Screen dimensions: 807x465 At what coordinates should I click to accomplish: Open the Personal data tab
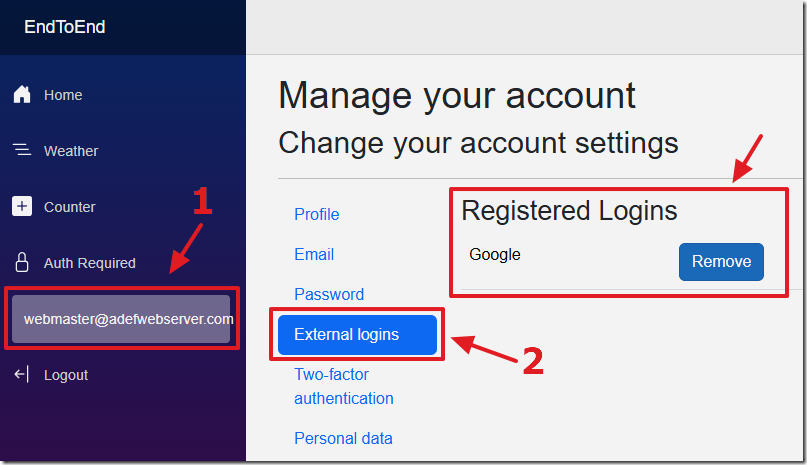[343, 438]
